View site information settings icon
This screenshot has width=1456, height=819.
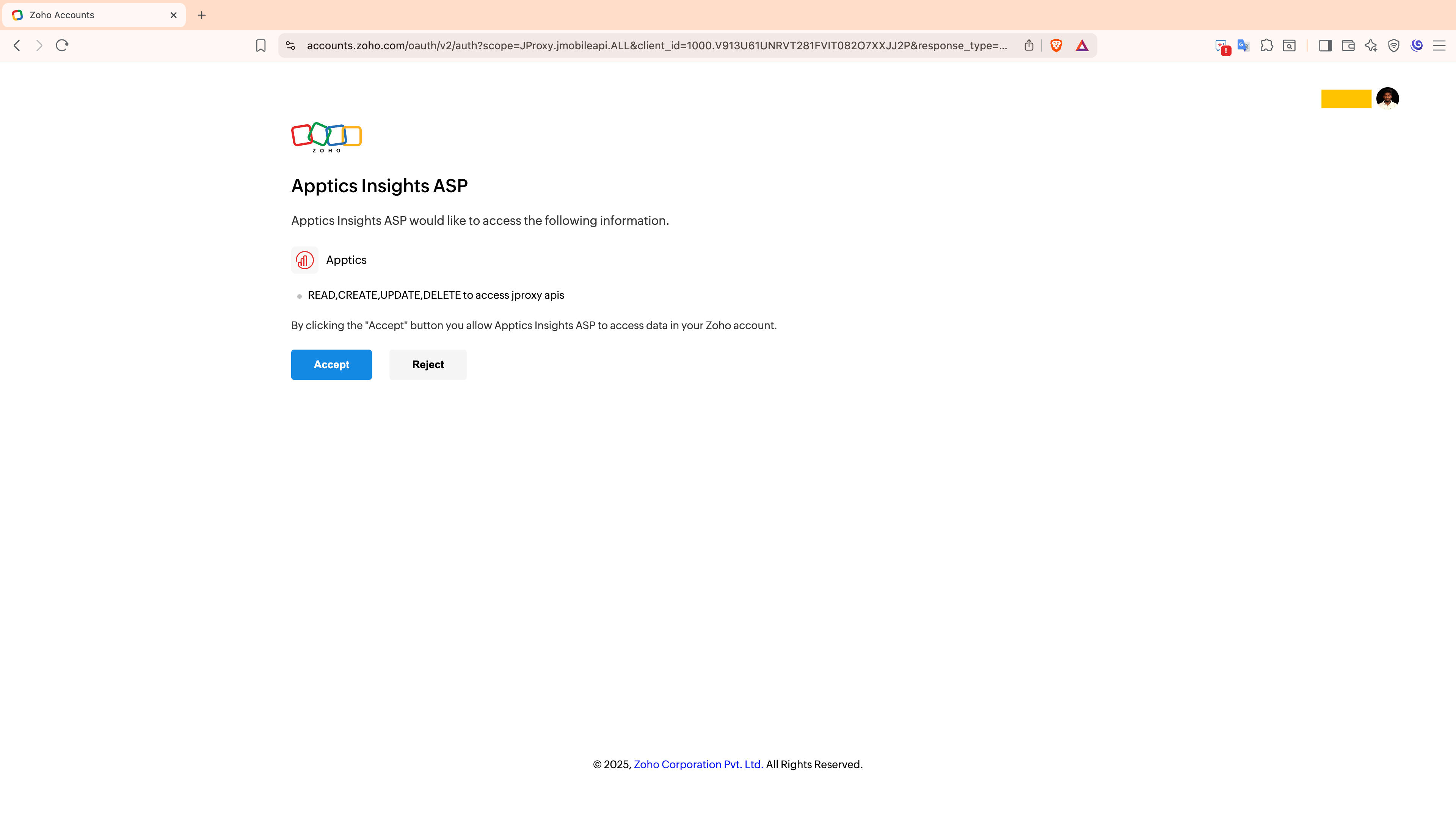click(290, 46)
